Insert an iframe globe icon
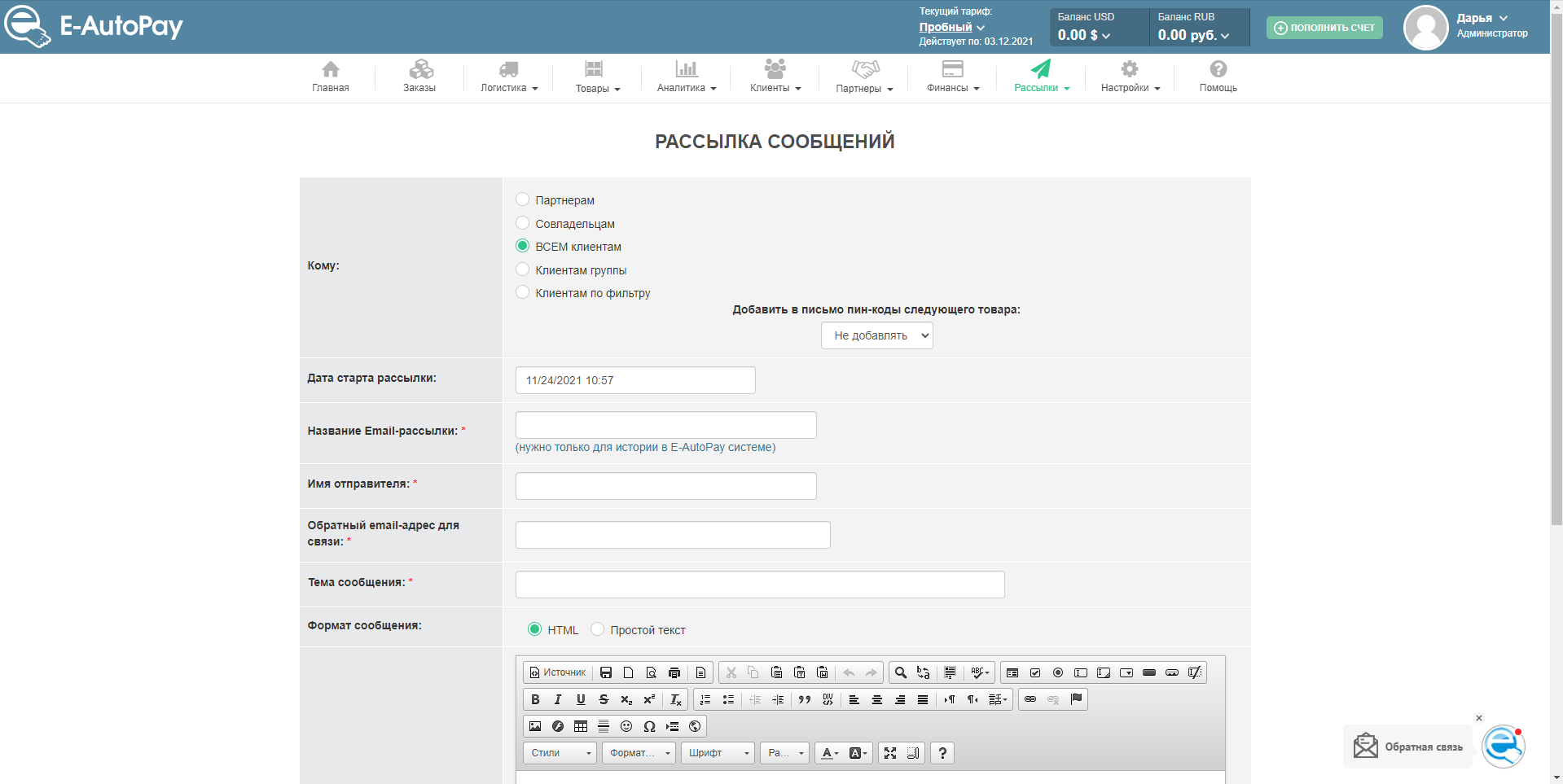Image resolution: width=1563 pixels, height=784 pixels. (x=695, y=726)
